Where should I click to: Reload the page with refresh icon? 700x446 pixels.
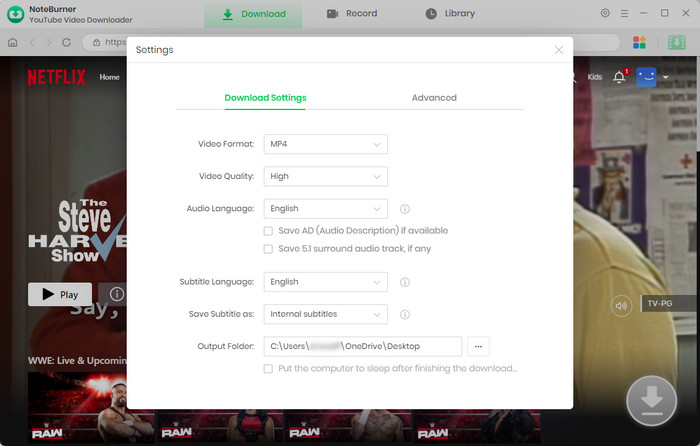(67, 43)
